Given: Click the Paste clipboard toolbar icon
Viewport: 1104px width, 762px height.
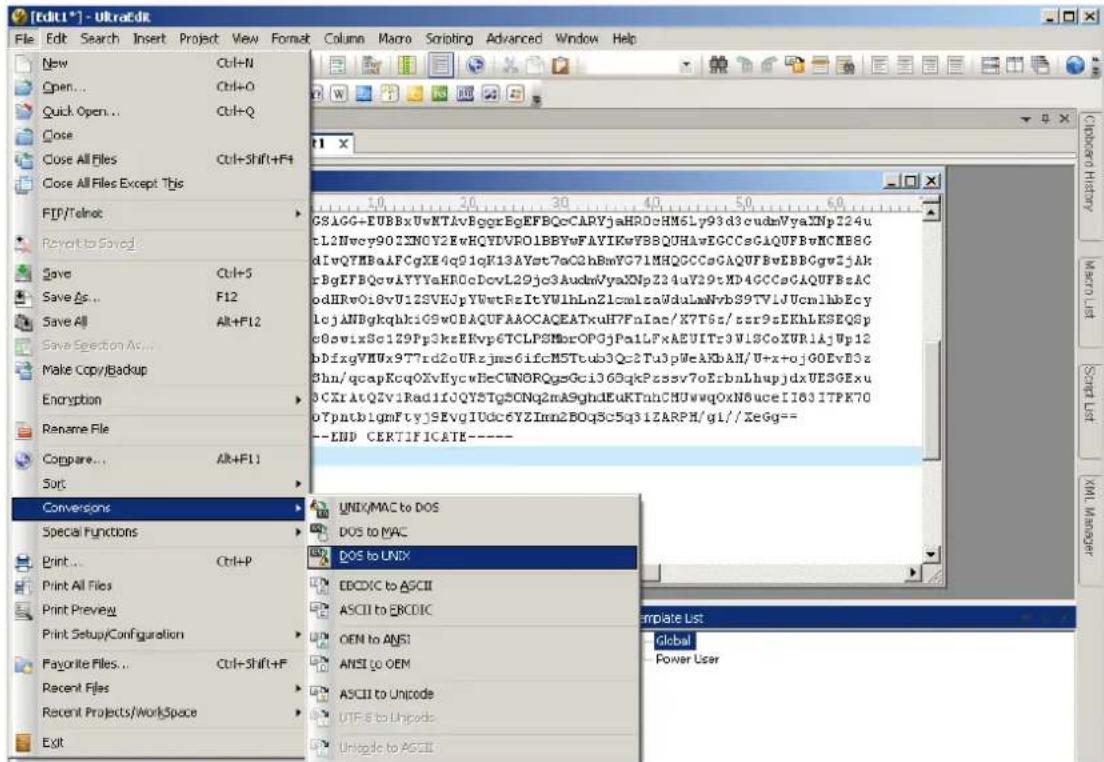Looking at the screenshot, I should click(x=560, y=65).
